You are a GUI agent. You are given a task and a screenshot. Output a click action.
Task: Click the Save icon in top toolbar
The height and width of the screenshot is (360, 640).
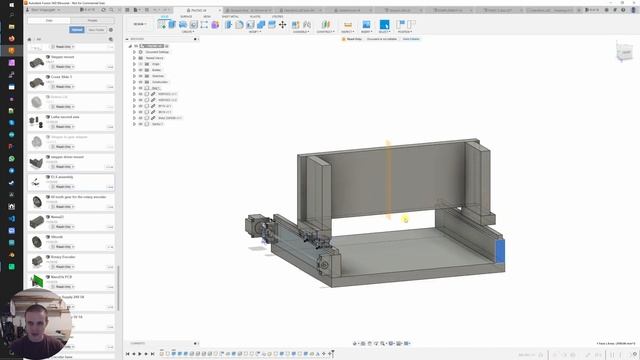tap(147, 10)
